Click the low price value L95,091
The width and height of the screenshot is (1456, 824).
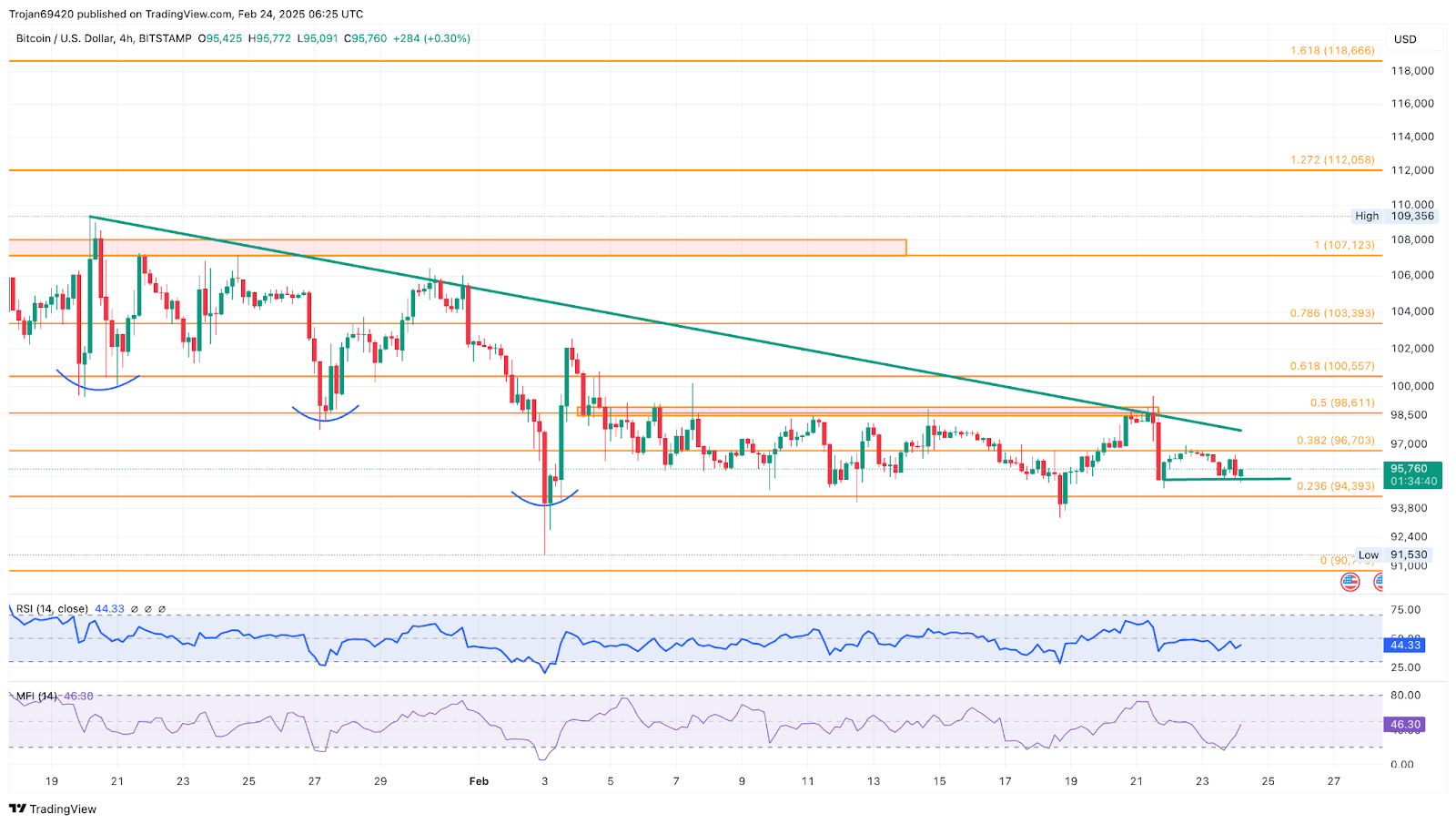coord(318,38)
